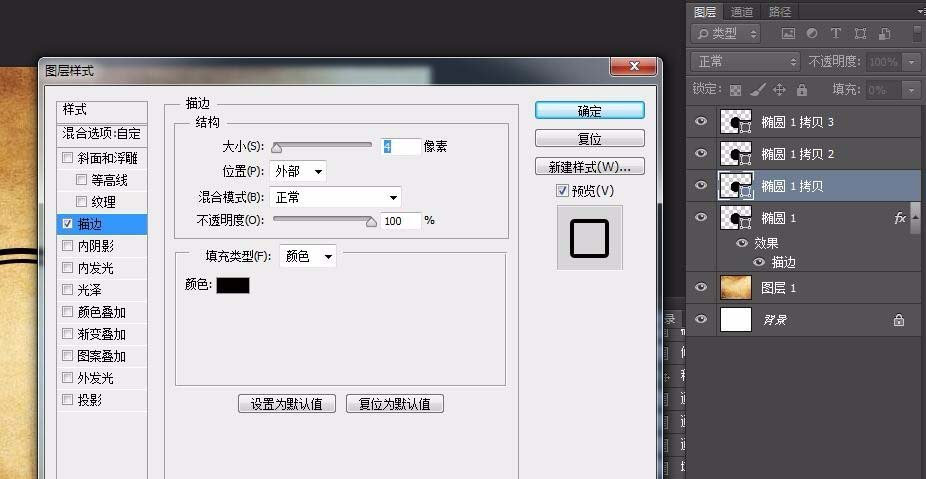This screenshot has width=926, height=479.
Task: Switch to the 通道 tab
Action: point(742,11)
